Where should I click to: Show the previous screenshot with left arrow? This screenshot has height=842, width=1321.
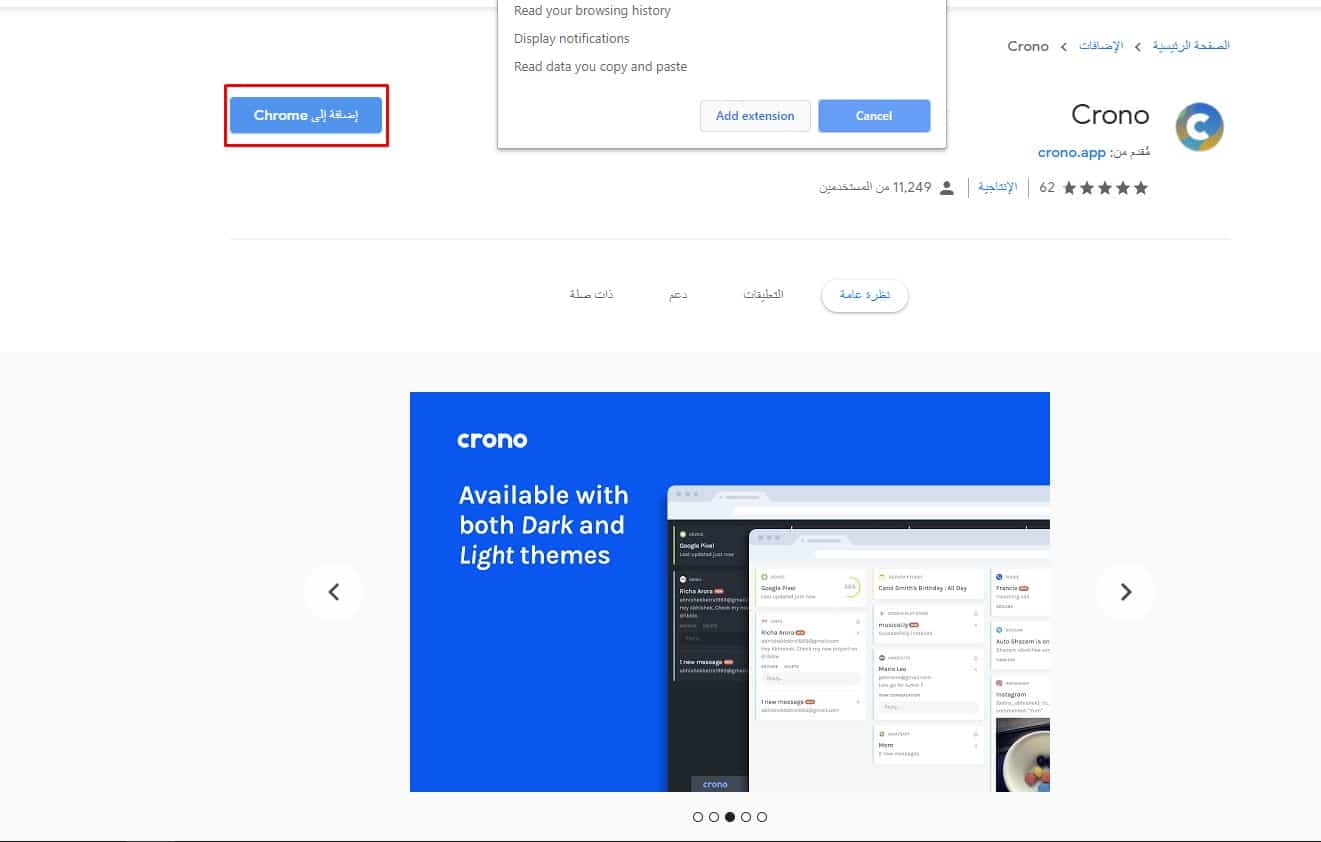pyautogui.click(x=334, y=592)
